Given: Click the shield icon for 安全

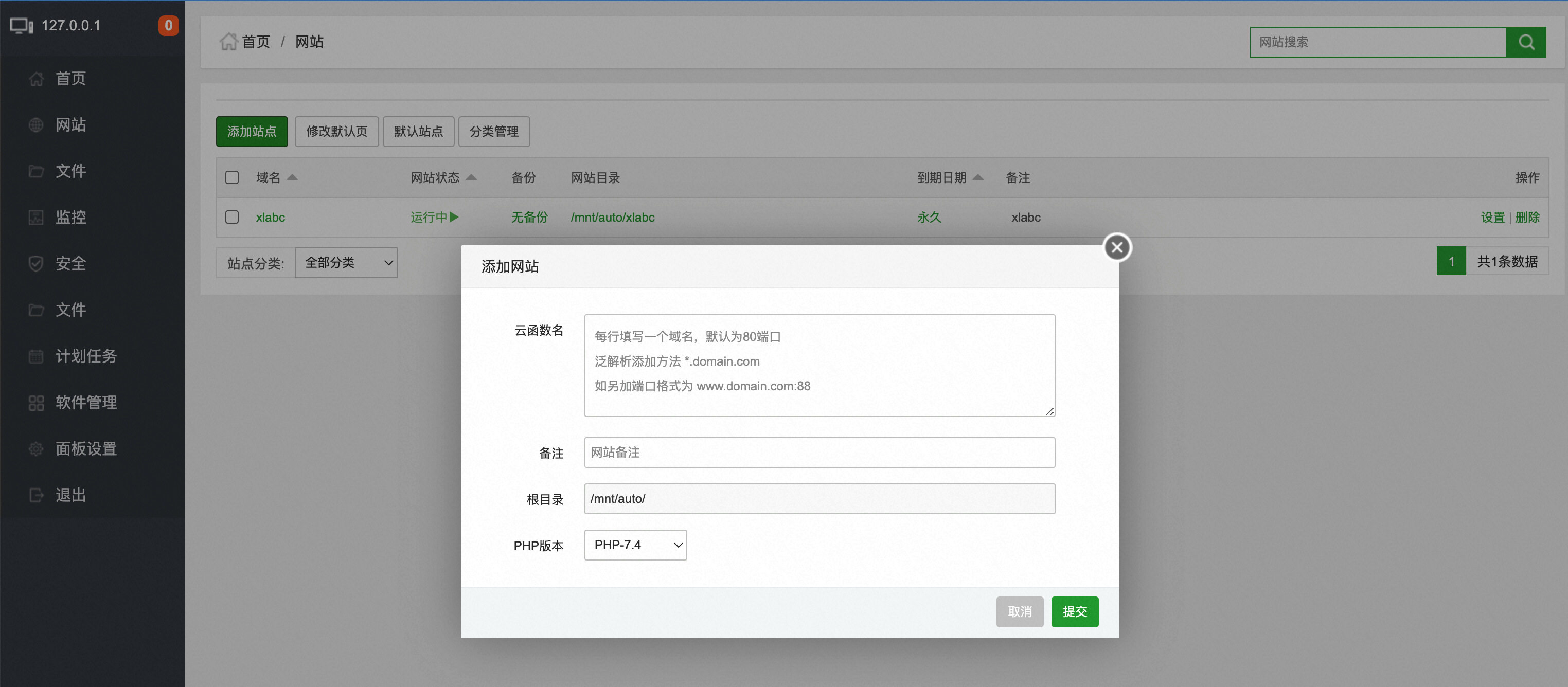Looking at the screenshot, I should 36,263.
